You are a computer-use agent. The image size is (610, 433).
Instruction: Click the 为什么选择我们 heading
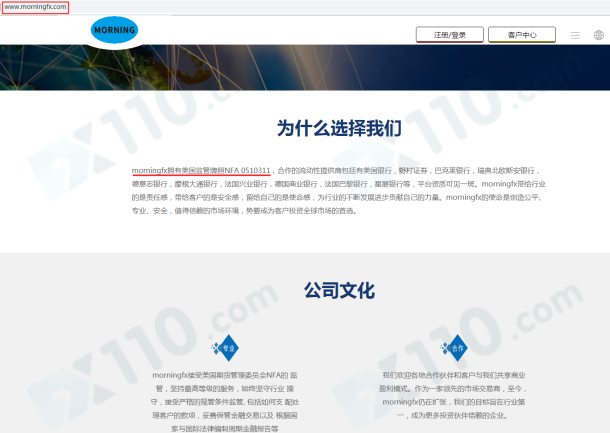[x=339, y=128]
